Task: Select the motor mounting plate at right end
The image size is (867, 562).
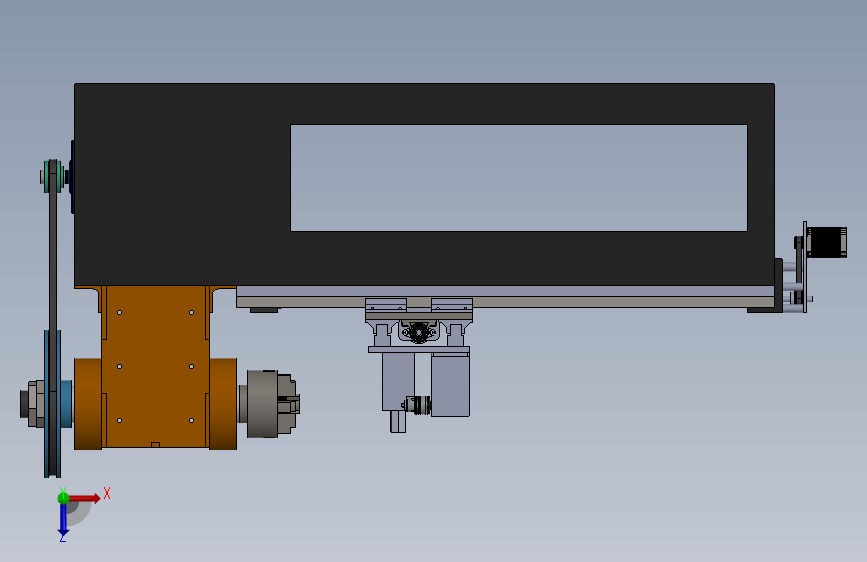Action: (x=805, y=267)
